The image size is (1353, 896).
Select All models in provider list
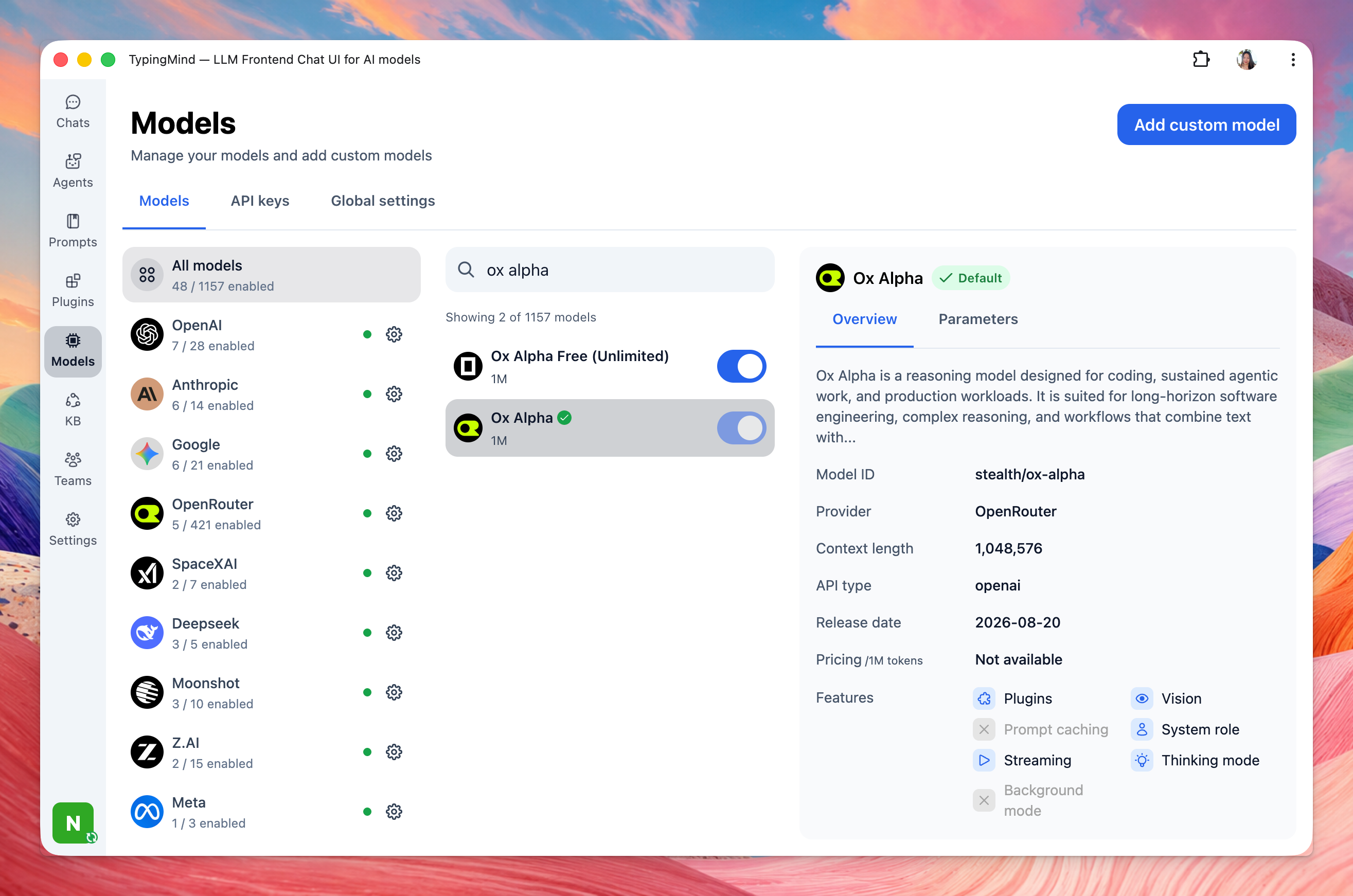click(x=272, y=275)
